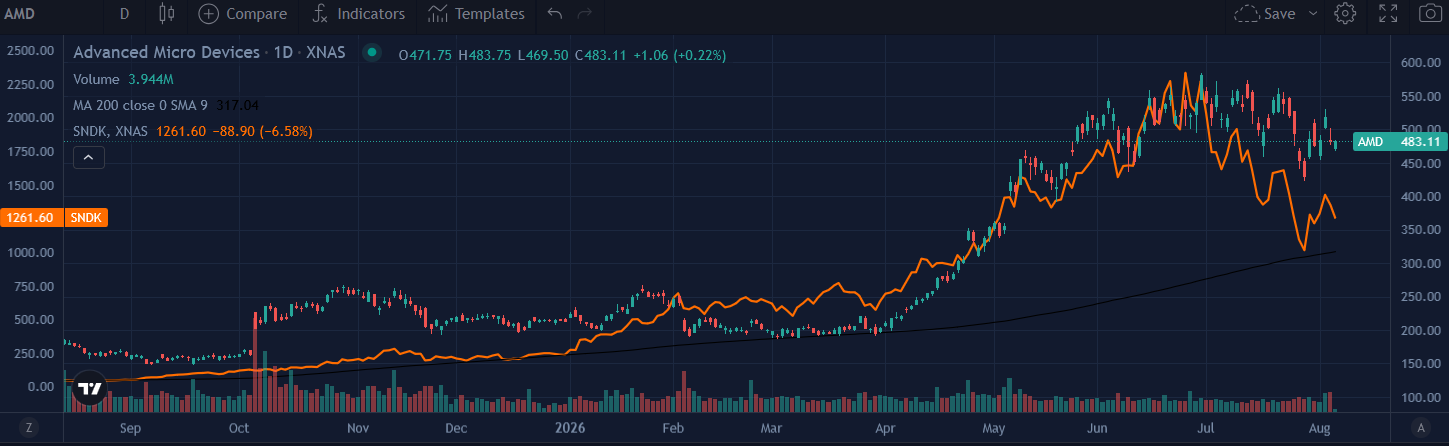Select the Volume 3.944M legend row

tap(125, 78)
